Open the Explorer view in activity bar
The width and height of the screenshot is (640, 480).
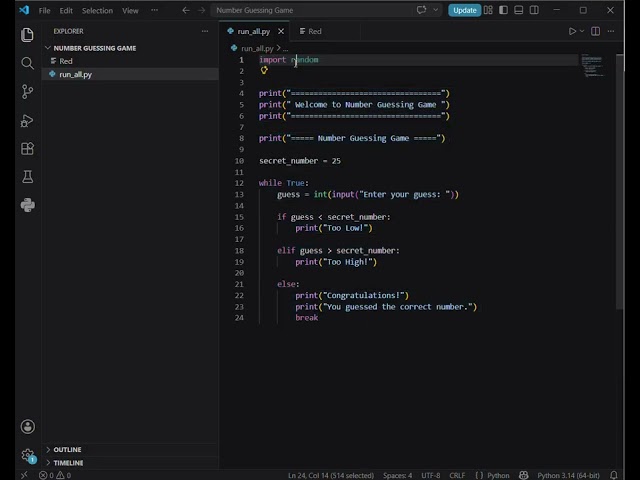27,35
